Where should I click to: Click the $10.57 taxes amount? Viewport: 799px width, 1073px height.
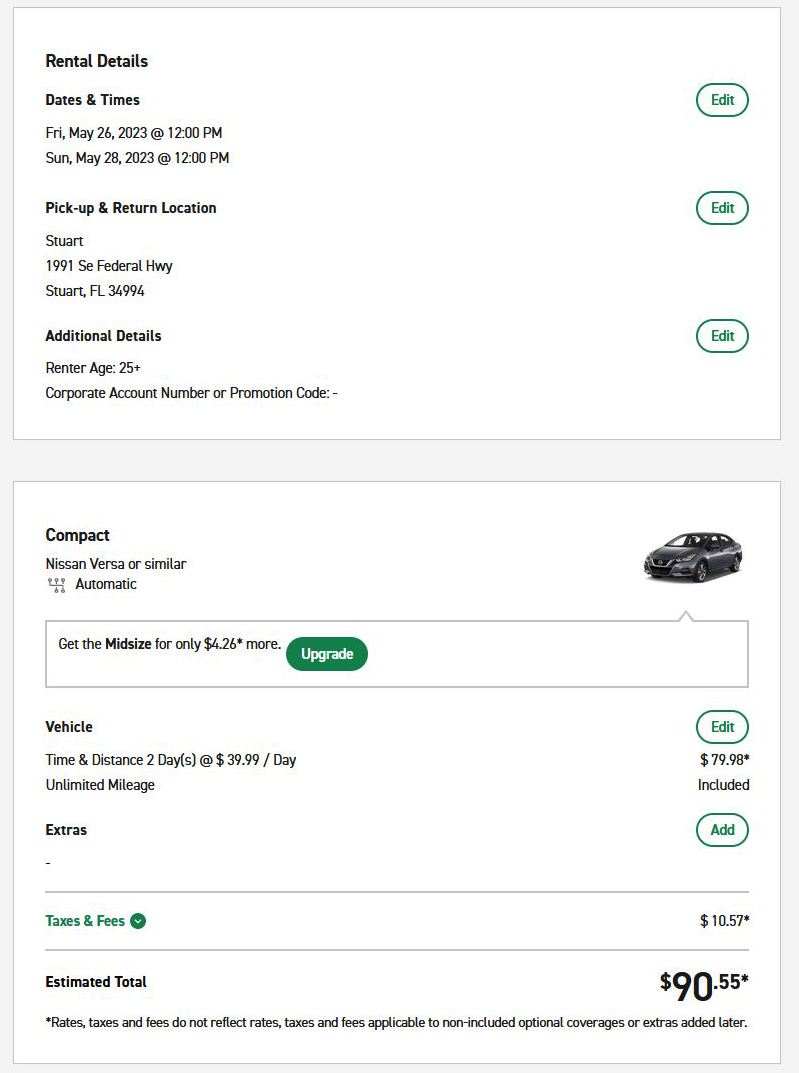coord(724,921)
